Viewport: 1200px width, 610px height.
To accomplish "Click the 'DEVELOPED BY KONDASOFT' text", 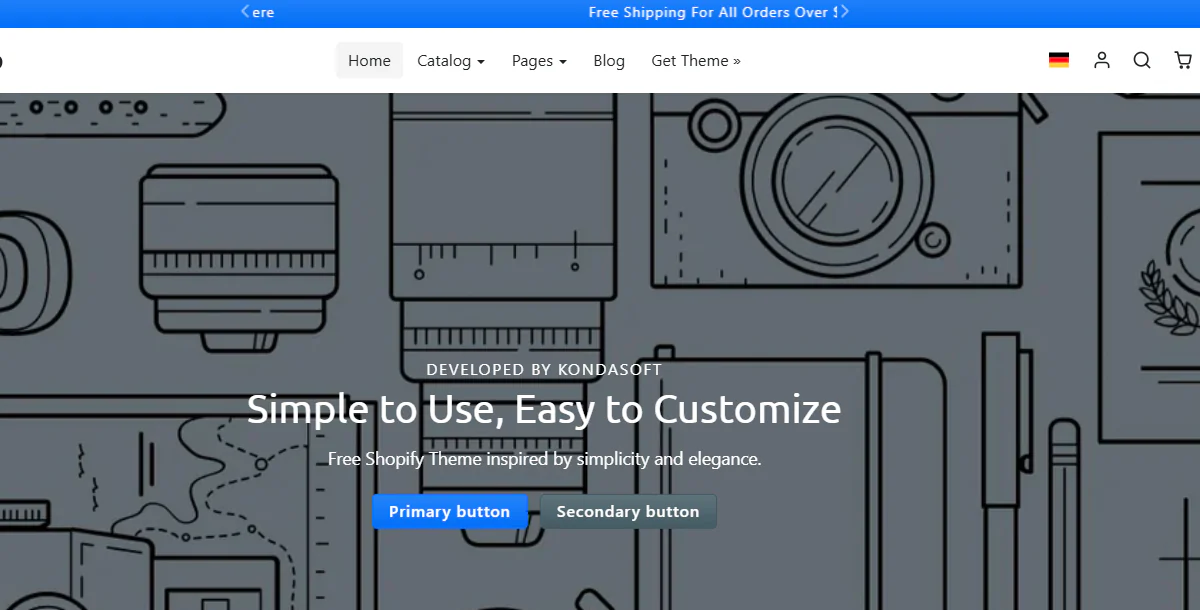I will point(544,369).
